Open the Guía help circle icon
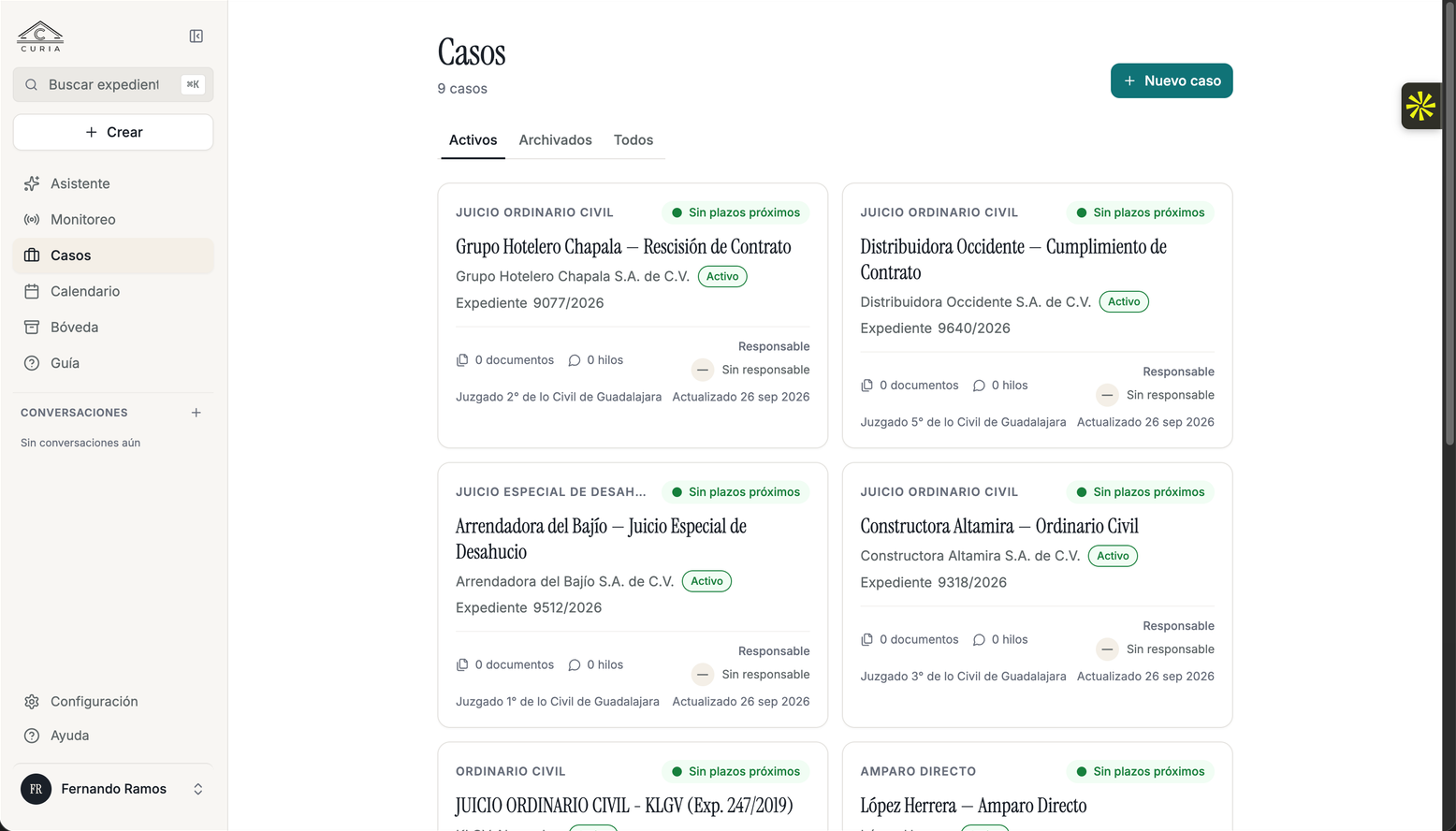Screen dimensions: 1456x831 [x=32, y=363]
